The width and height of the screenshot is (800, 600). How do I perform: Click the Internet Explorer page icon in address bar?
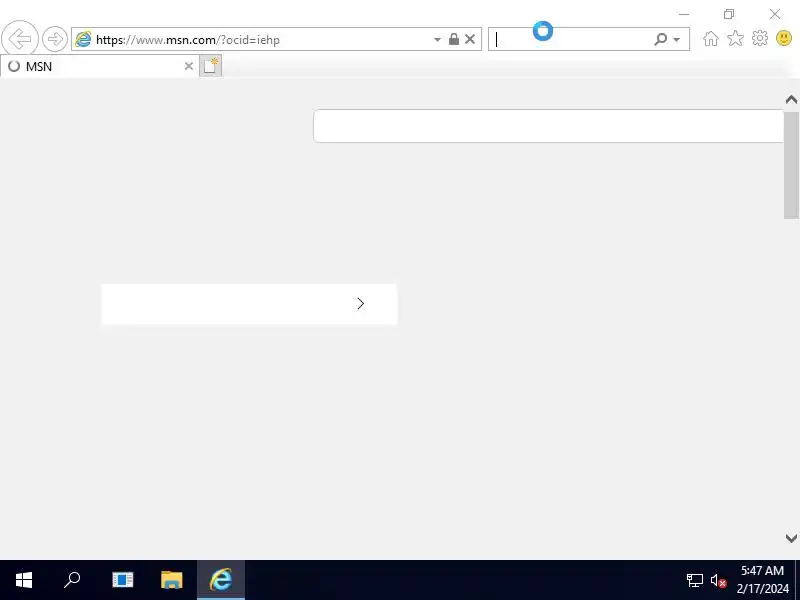83,39
